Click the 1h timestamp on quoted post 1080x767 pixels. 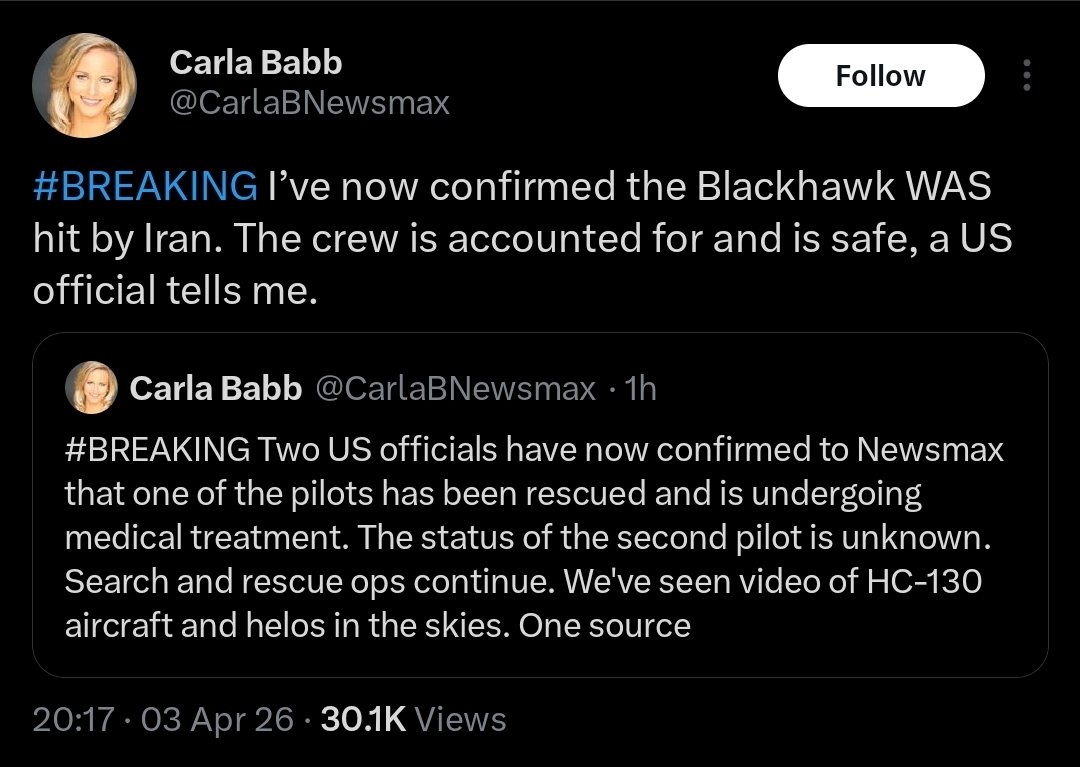639,388
